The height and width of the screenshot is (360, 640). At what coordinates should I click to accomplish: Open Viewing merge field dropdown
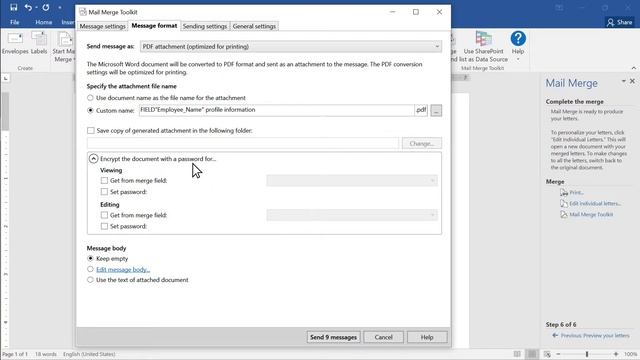pos(352,180)
